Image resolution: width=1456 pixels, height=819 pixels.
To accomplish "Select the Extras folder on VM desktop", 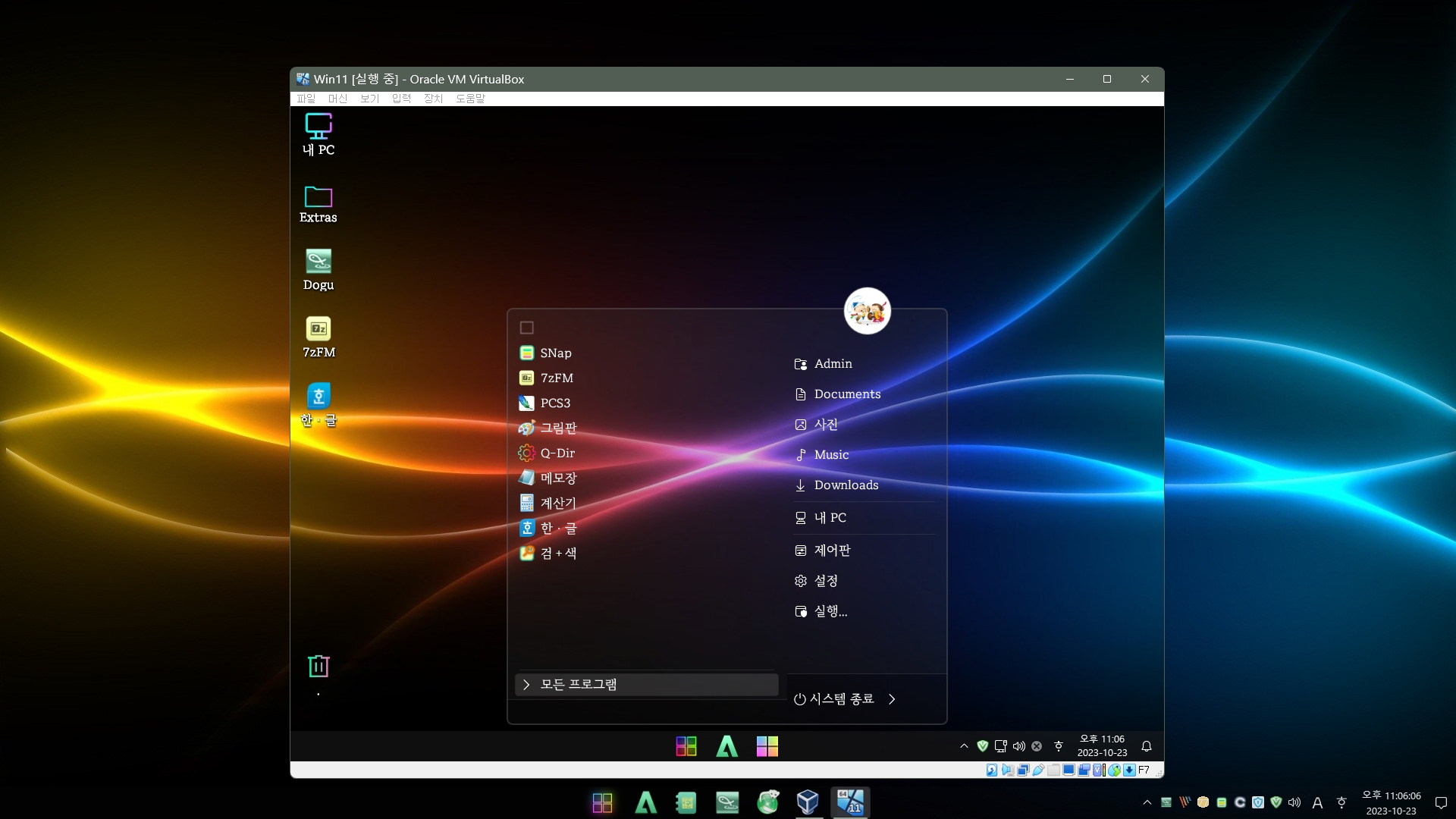I will 318,203.
